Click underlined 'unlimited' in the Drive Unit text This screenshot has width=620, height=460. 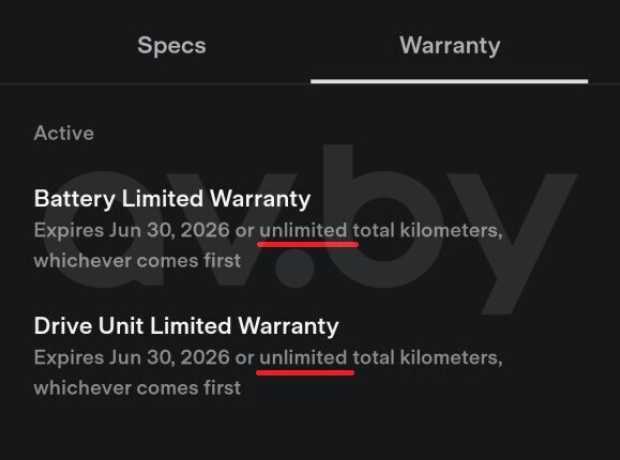(303, 358)
